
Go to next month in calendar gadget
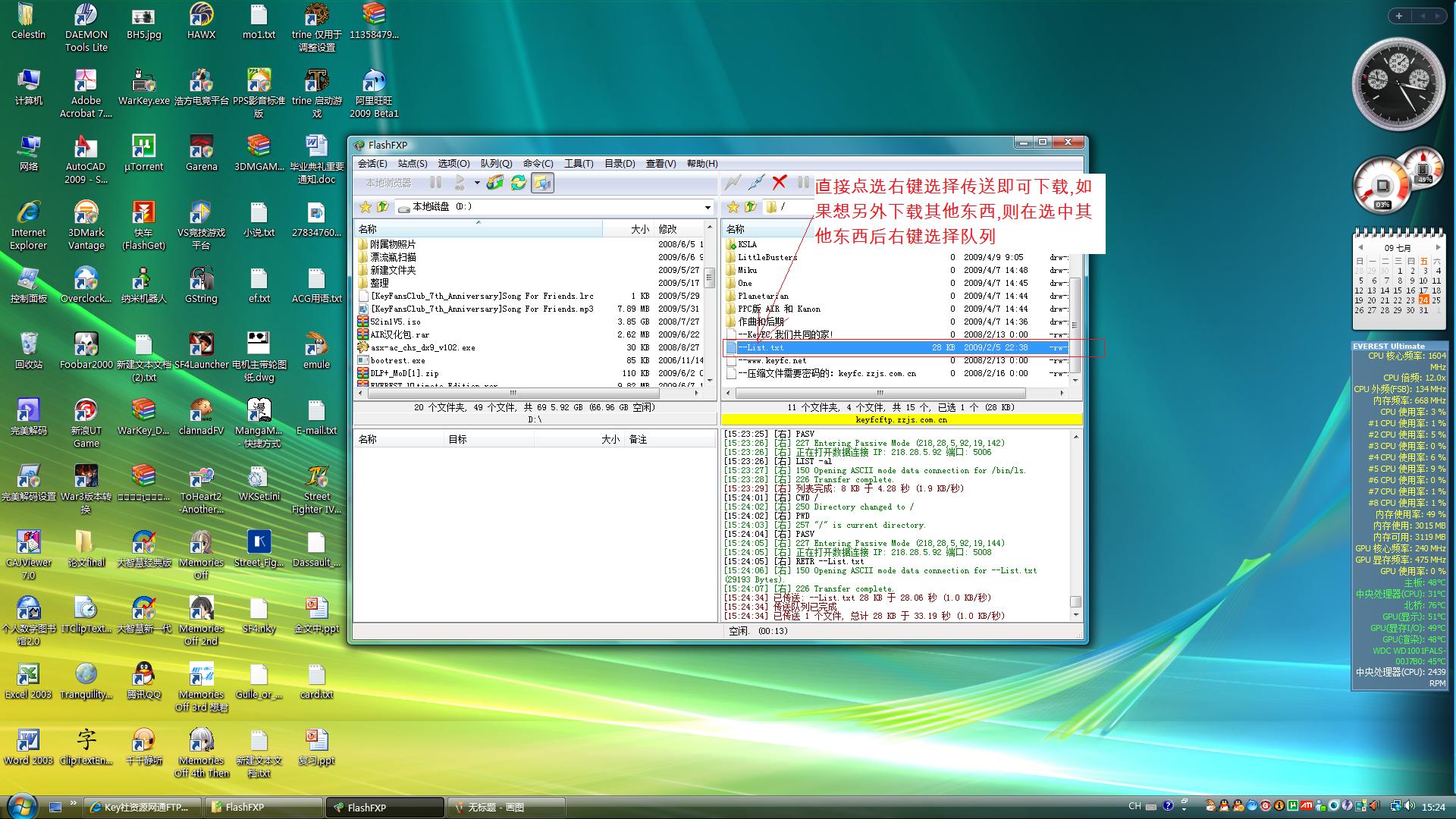tap(1437, 248)
